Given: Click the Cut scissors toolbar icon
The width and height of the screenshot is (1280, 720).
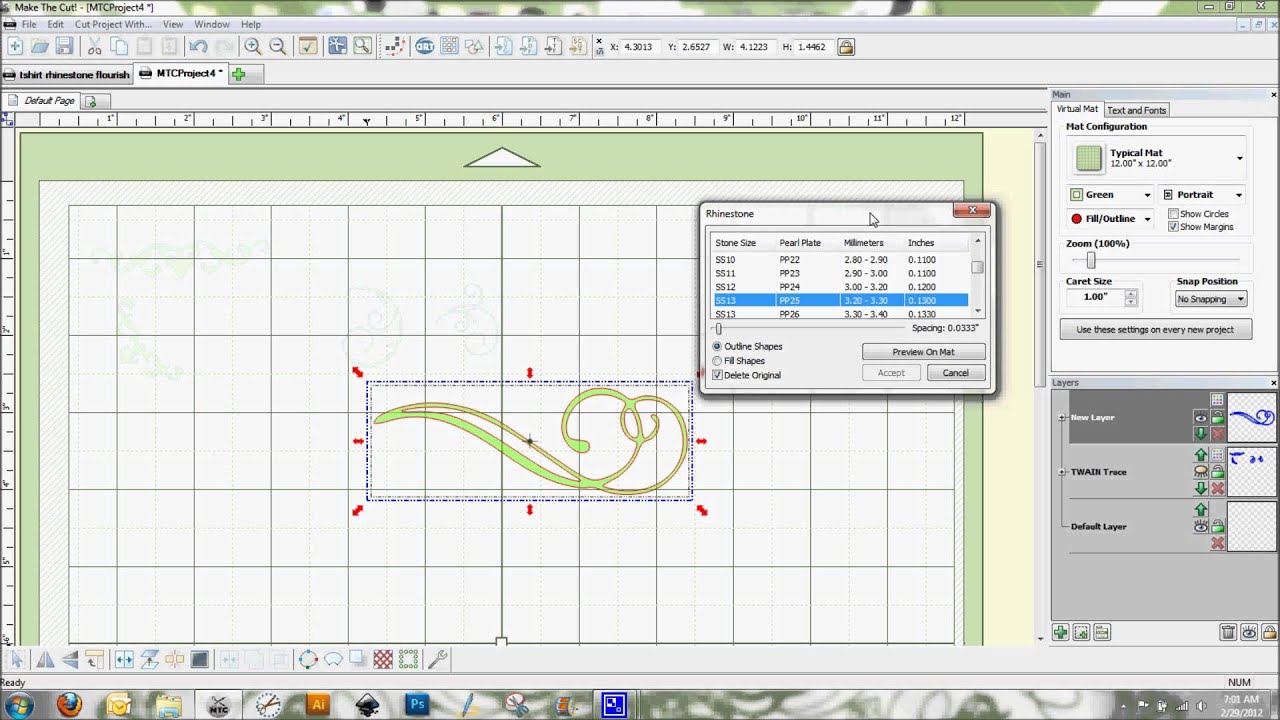Looking at the screenshot, I should coord(94,46).
